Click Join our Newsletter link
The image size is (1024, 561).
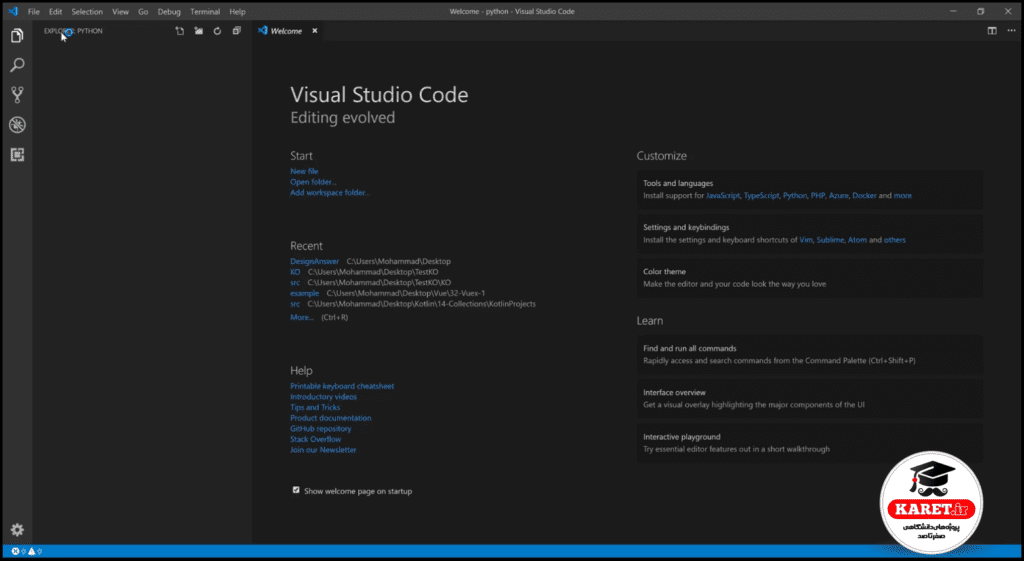[323, 450]
